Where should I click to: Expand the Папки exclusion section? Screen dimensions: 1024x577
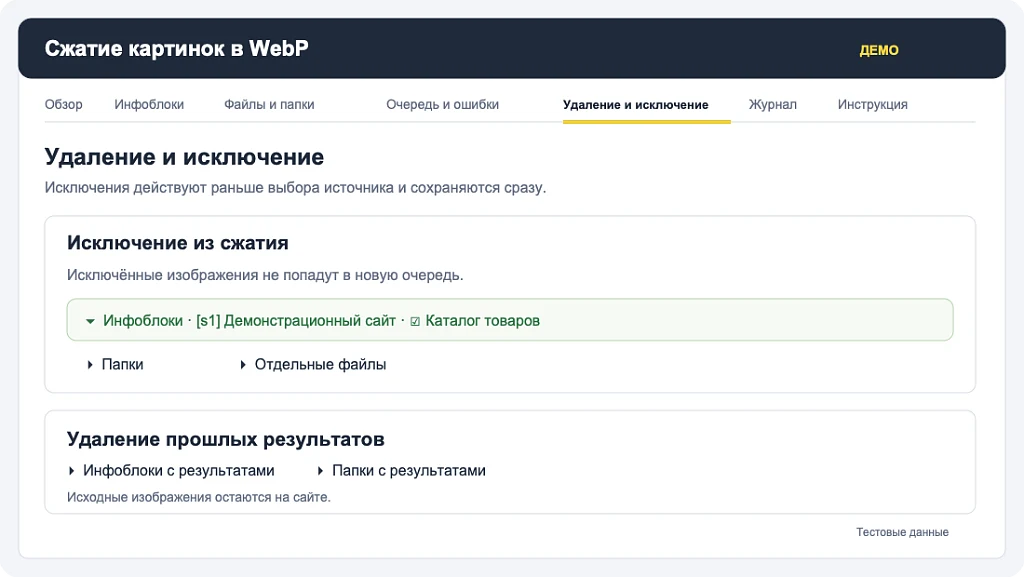pos(116,364)
